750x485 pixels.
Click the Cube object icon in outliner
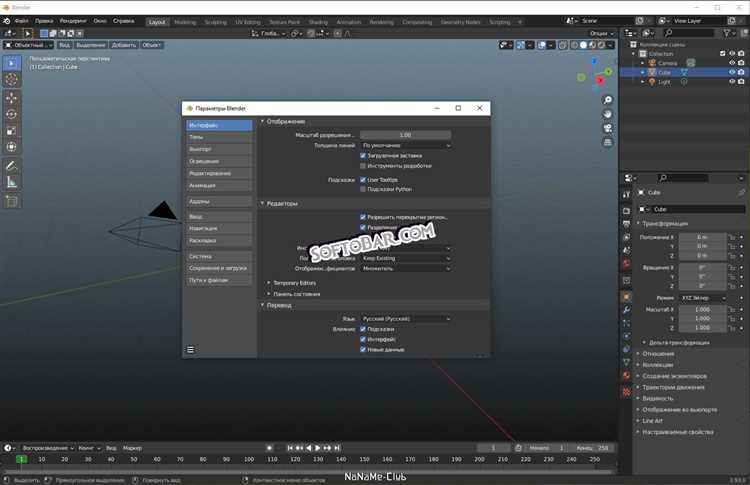click(652, 72)
